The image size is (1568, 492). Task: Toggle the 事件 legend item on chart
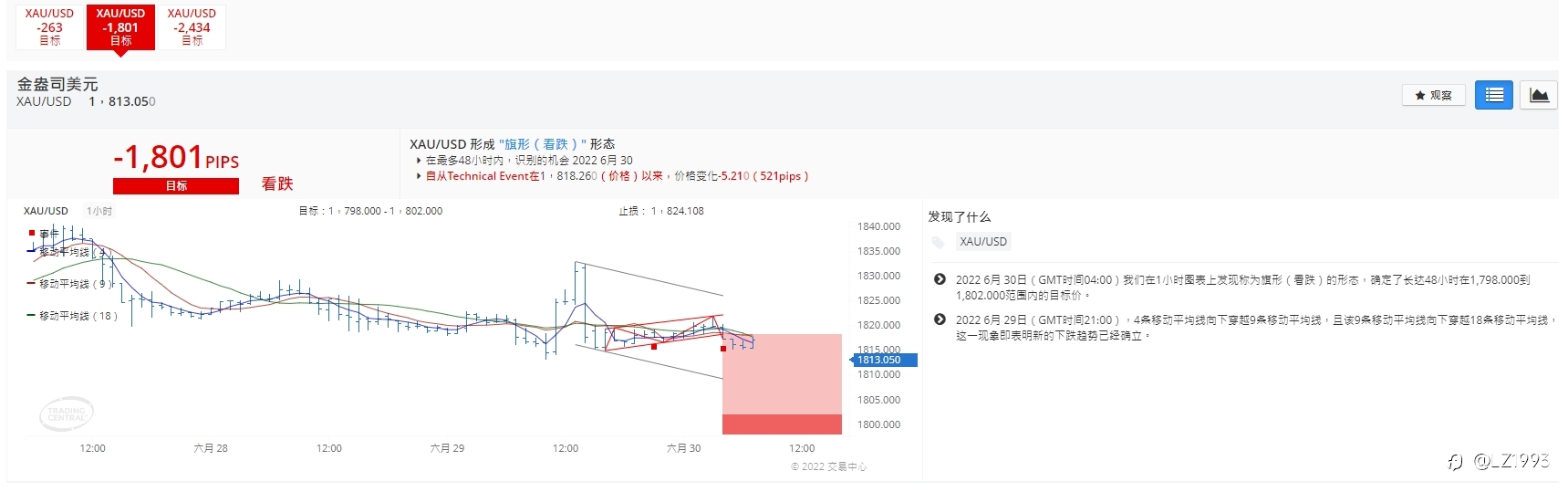point(44,234)
